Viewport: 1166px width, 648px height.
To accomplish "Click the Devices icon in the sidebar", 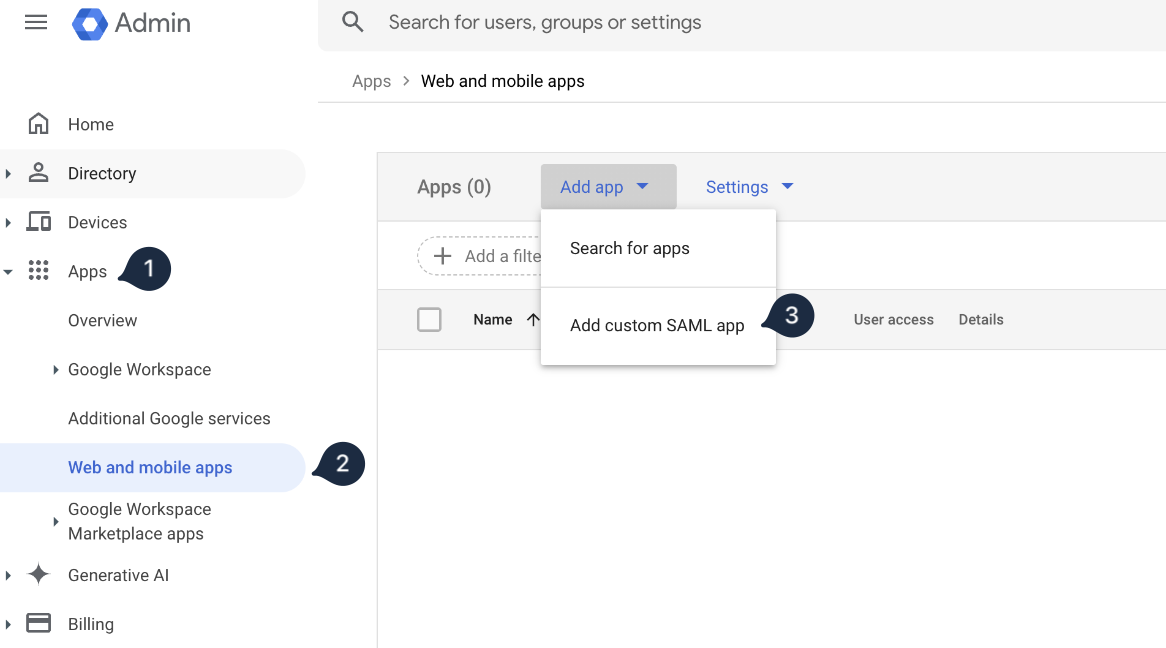I will click(x=38, y=222).
